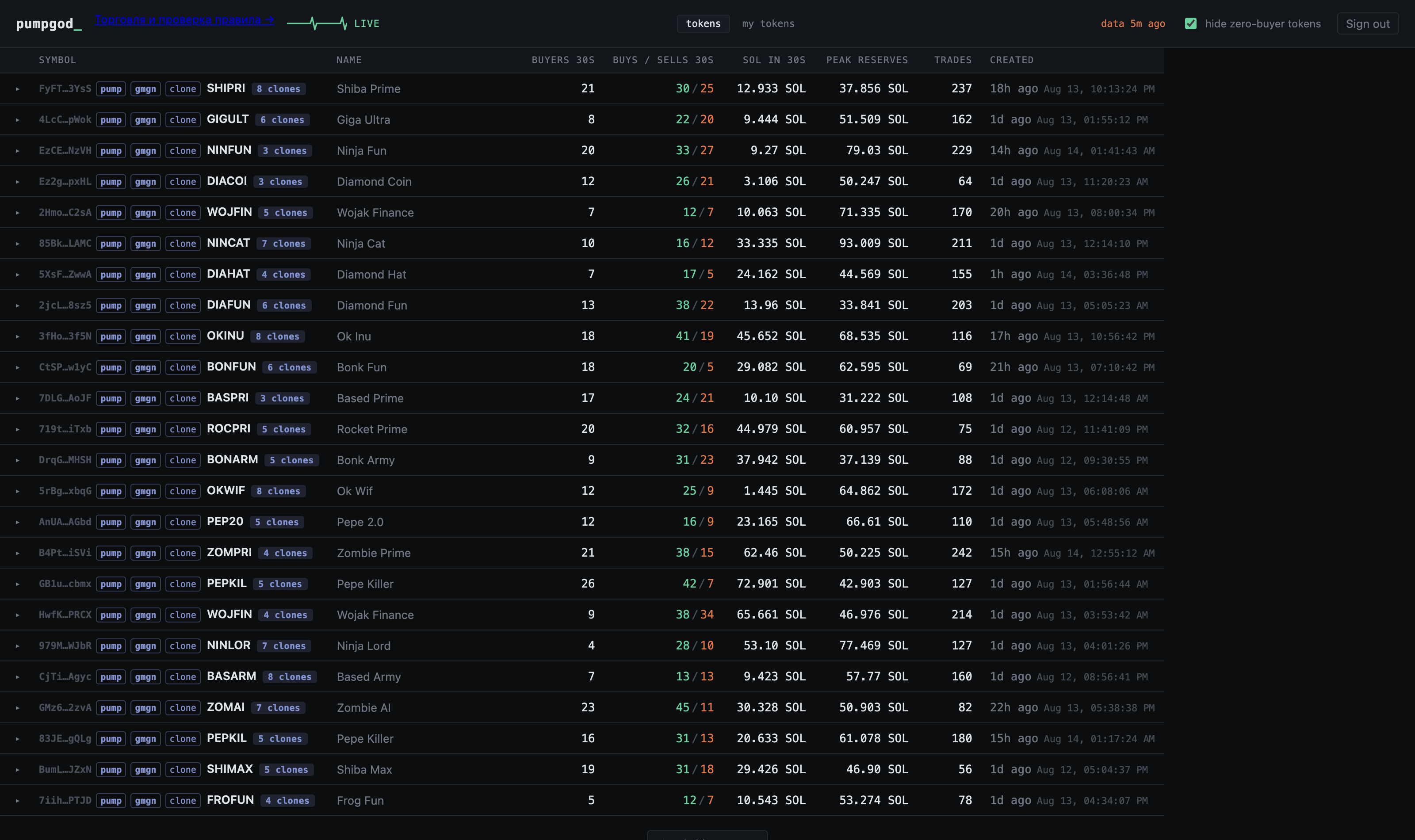
Task: Expand the WOJFIN 5 clones row
Action: click(18, 213)
